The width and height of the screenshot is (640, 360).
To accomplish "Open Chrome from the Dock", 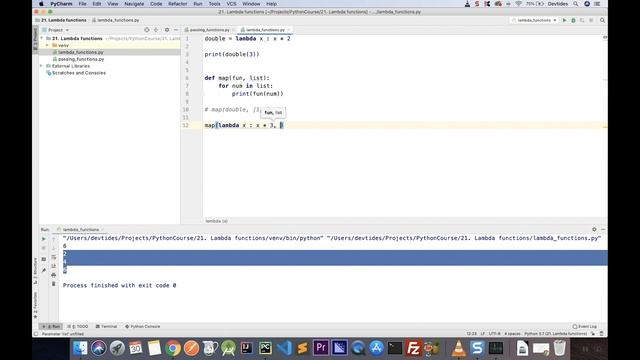I will 173,348.
